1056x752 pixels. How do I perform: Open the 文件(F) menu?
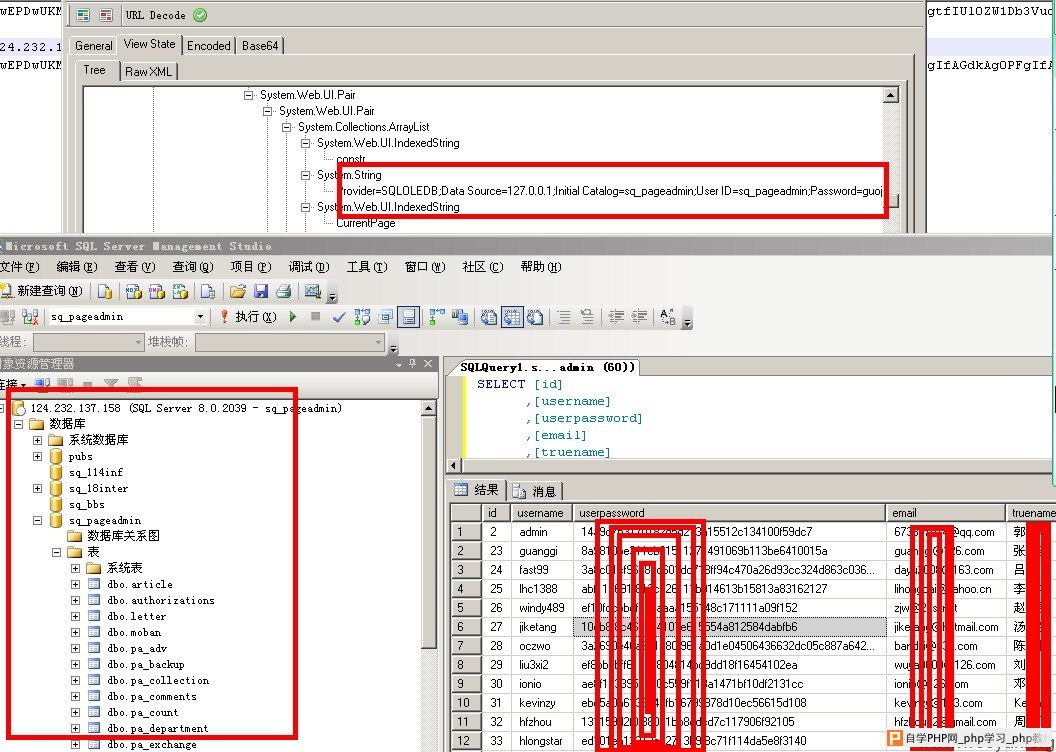(19, 267)
